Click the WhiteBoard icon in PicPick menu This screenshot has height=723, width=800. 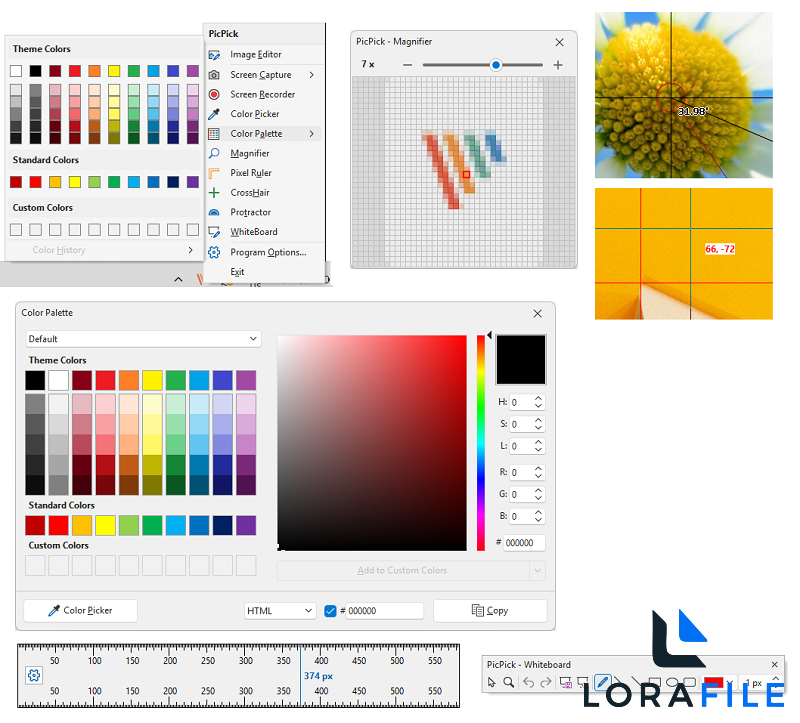pos(214,232)
